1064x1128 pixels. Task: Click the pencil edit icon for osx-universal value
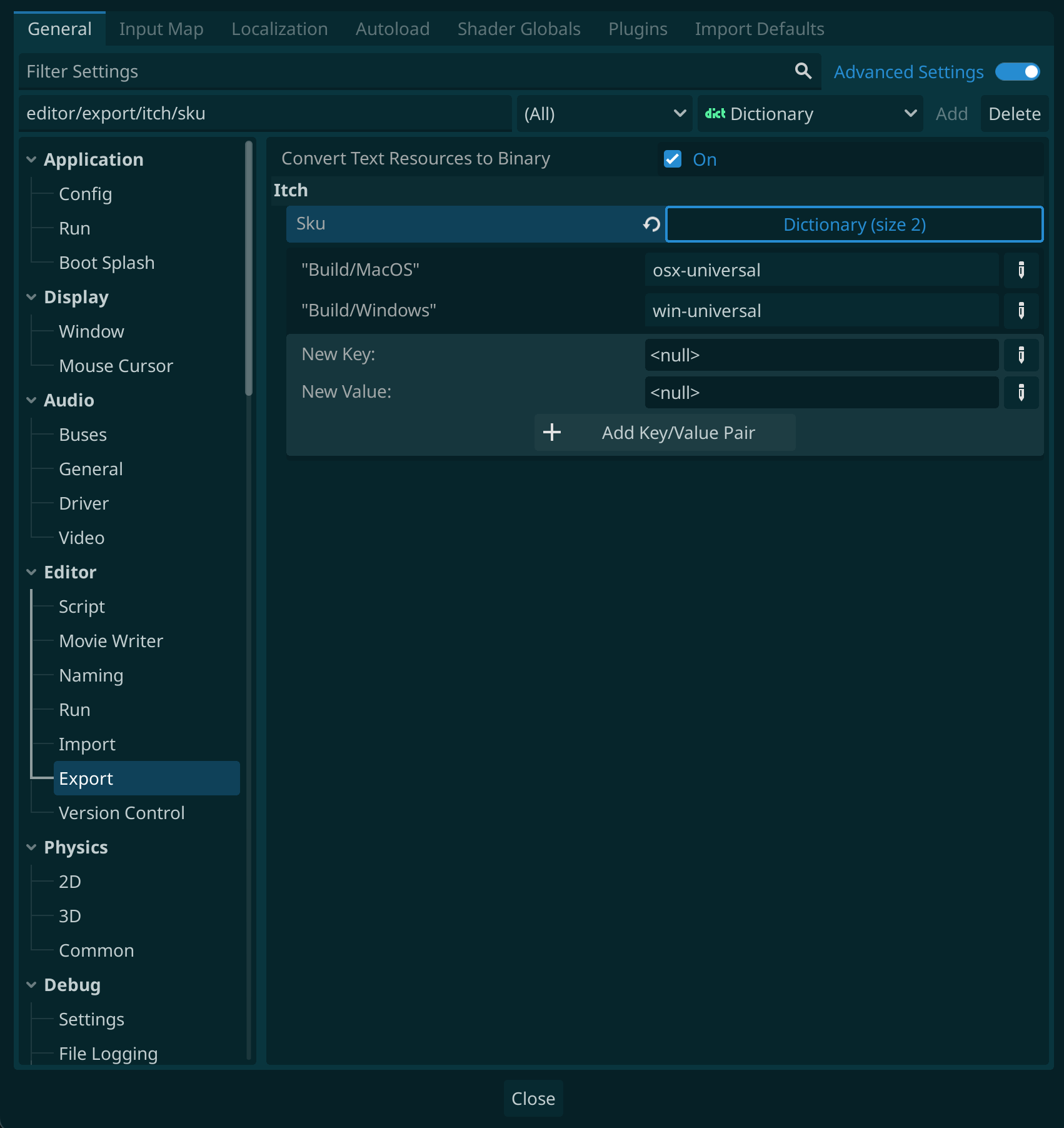click(x=1021, y=270)
